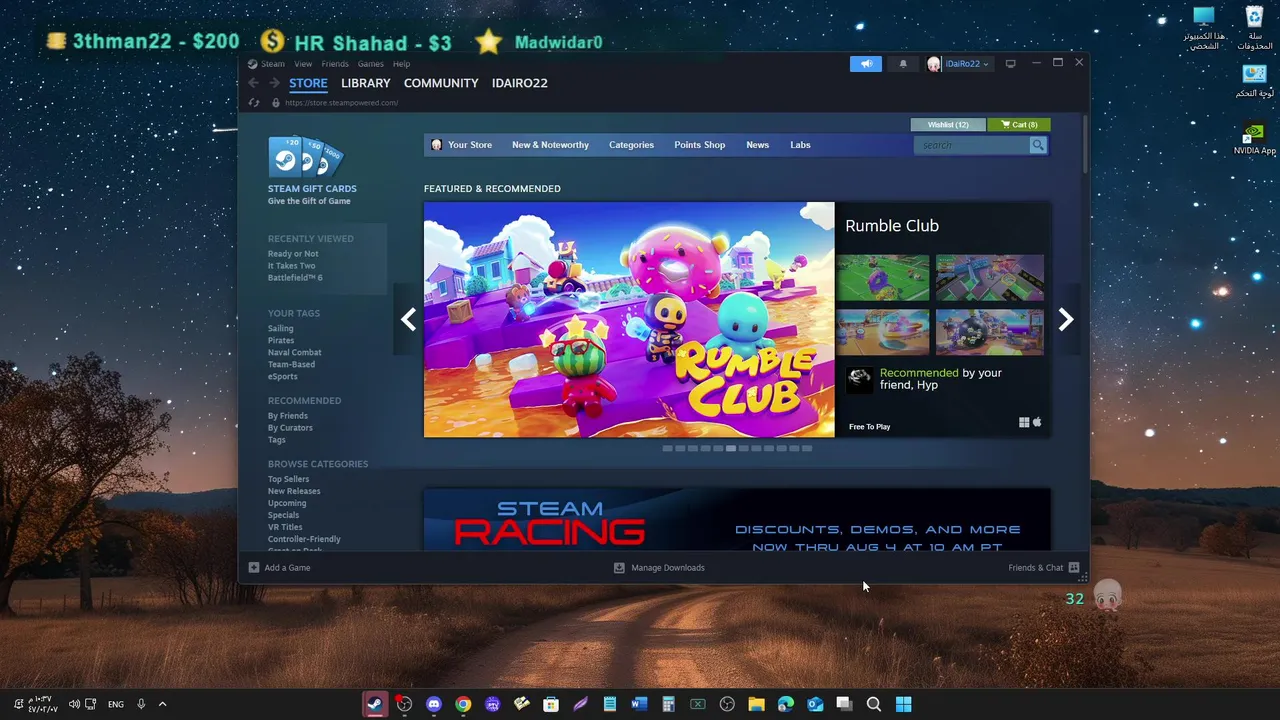The image size is (1280, 720).
Task: Open Recommended By Curators link
Action: 290,428
